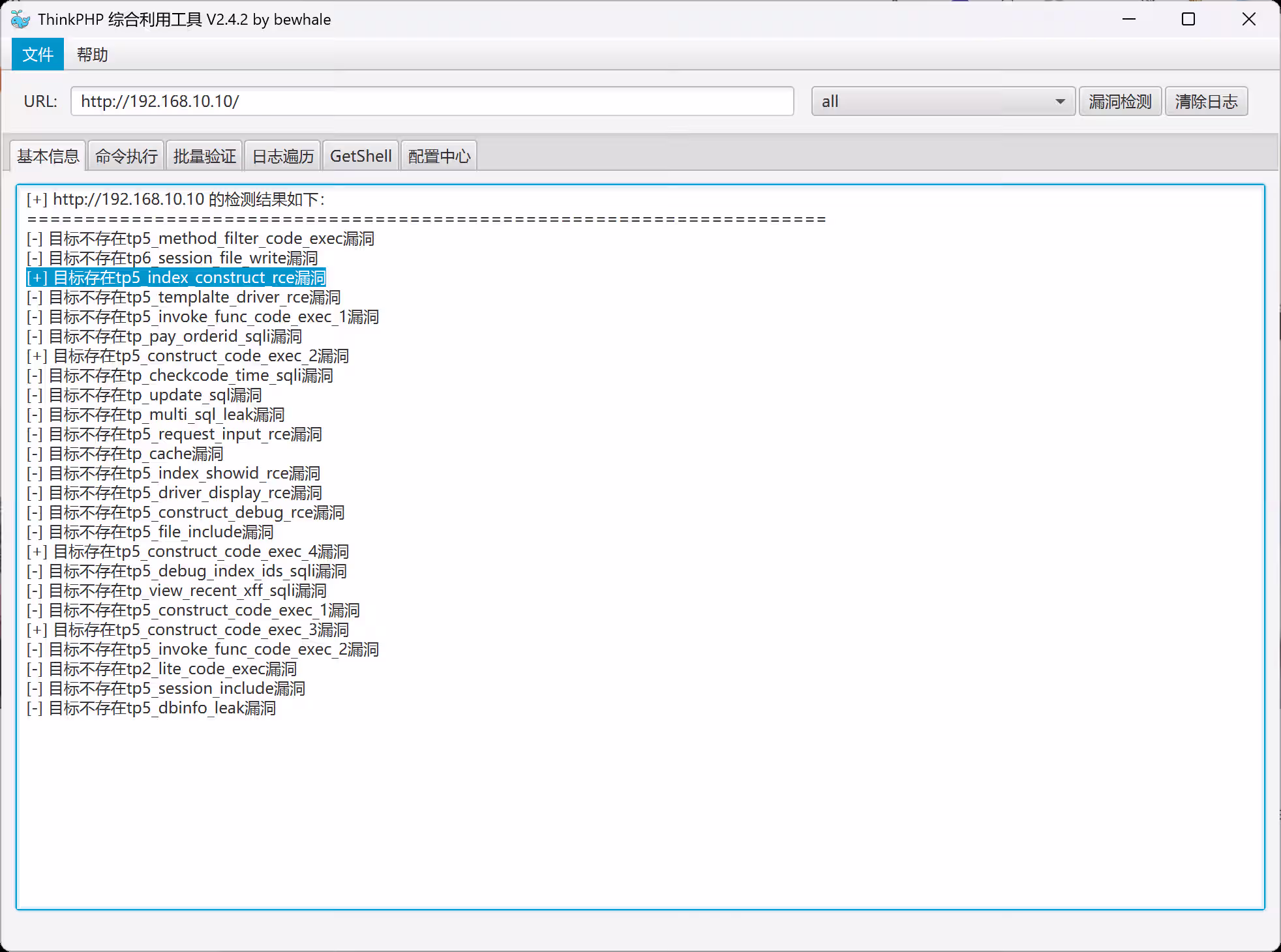
Task: Select the tp_update_sql result line
Action: click(144, 394)
